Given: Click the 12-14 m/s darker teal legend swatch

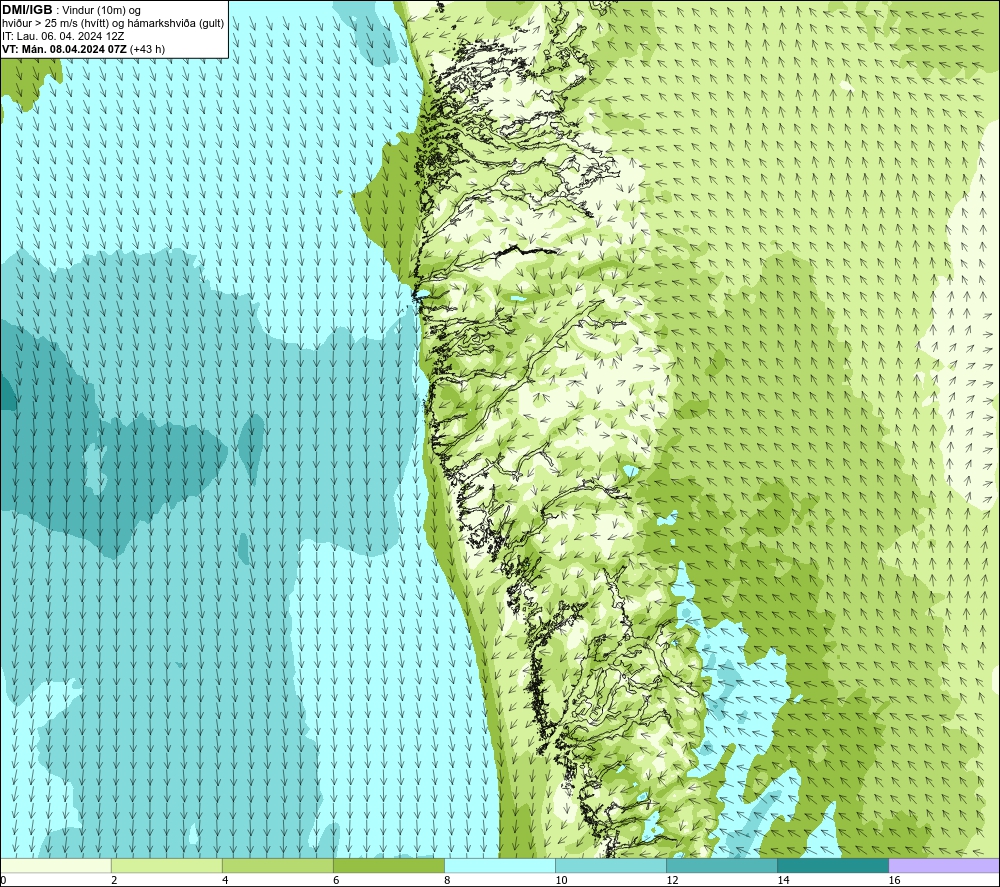Looking at the screenshot, I should point(722,865).
